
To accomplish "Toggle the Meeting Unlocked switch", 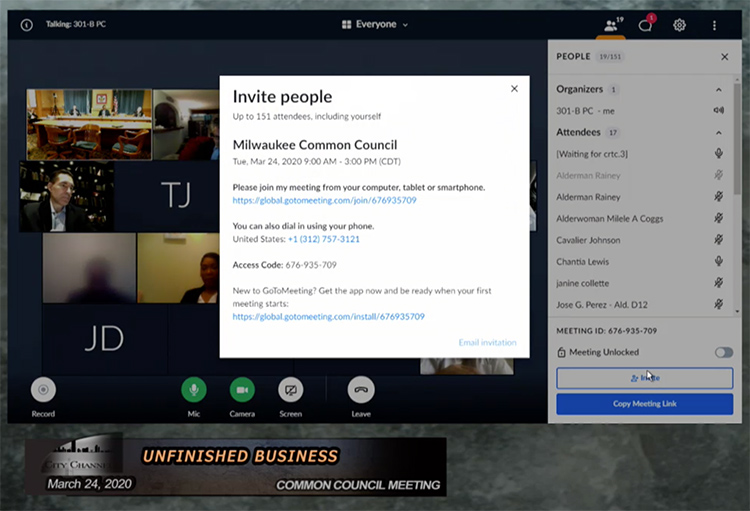I will [x=724, y=353].
